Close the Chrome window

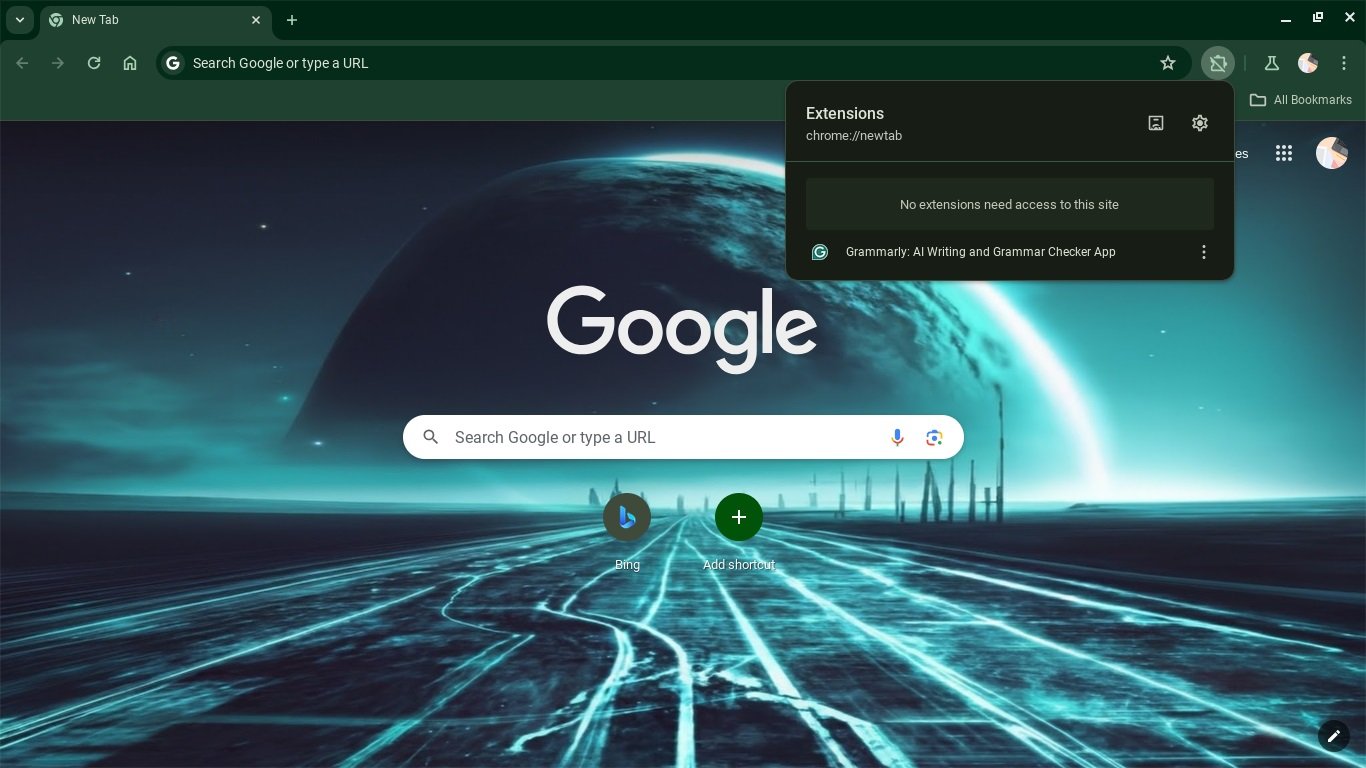pos(1350,18)
